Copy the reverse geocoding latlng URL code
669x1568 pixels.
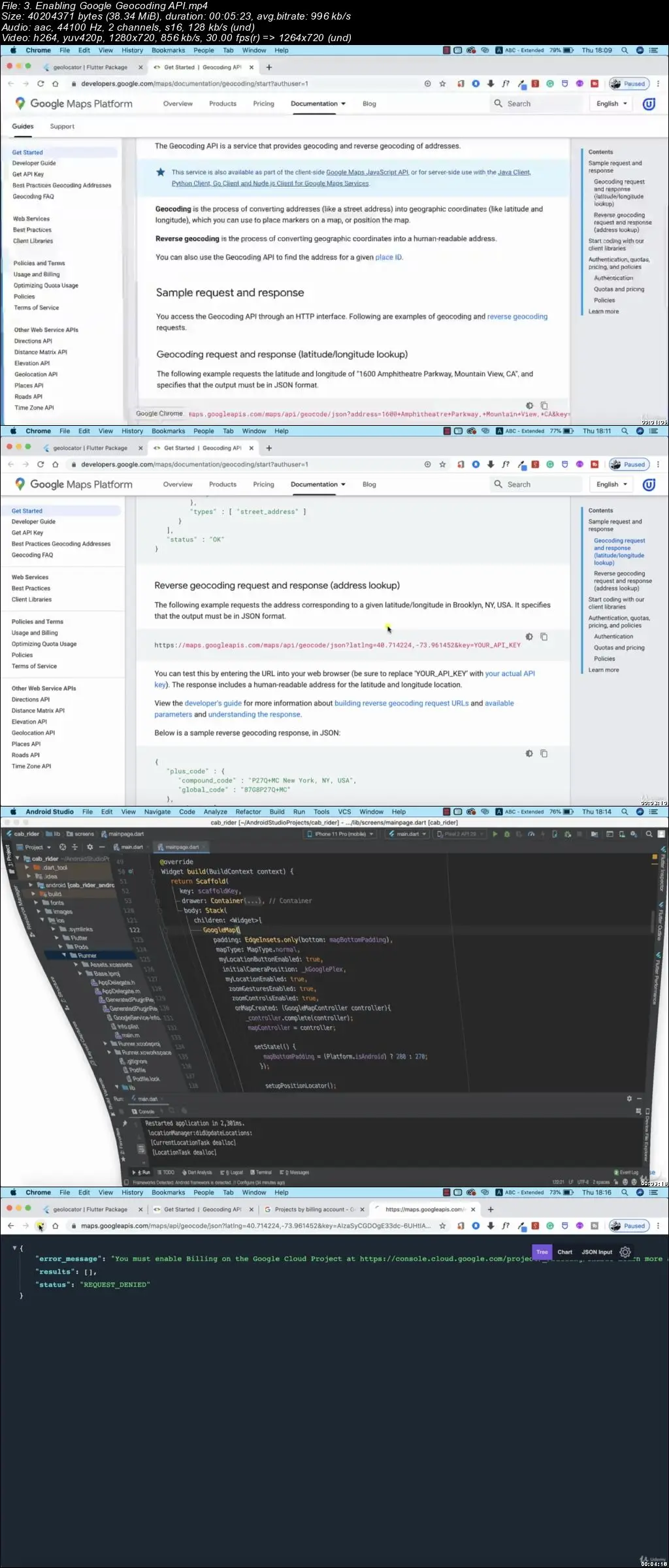(x=544, y=637)
